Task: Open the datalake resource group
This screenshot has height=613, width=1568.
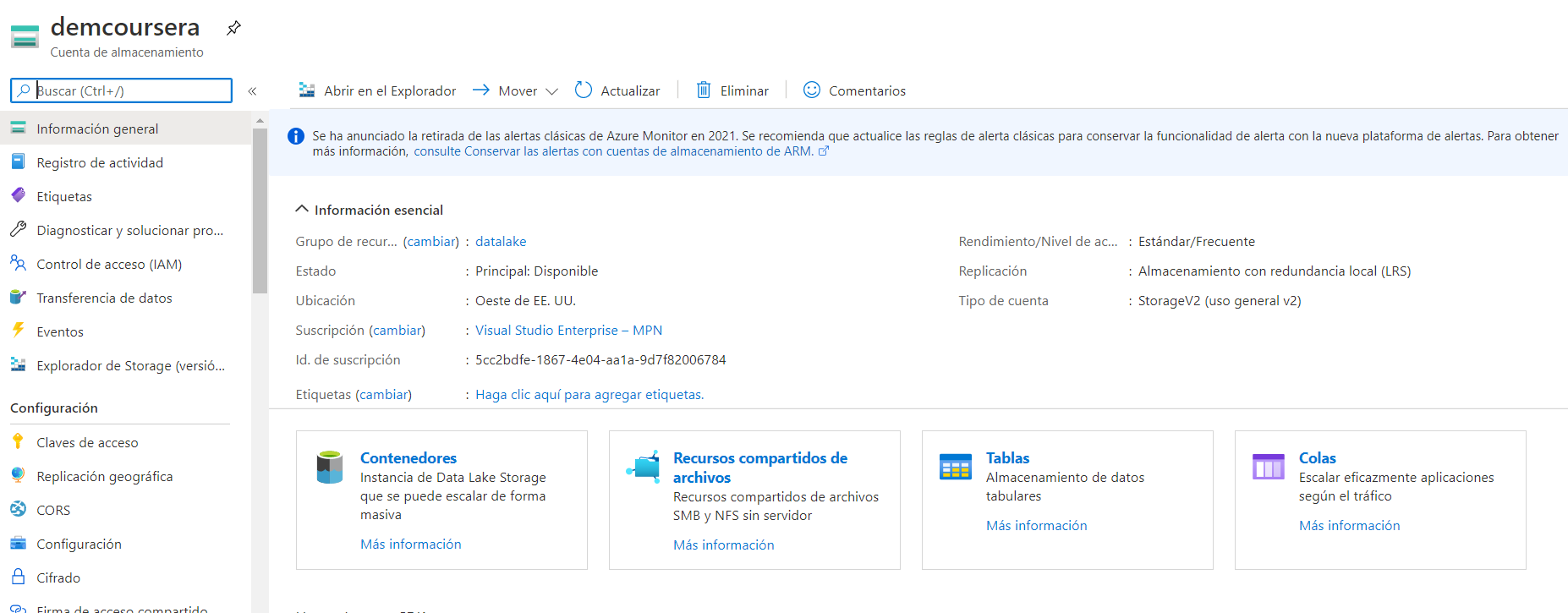Action: (x=501, y=242)
